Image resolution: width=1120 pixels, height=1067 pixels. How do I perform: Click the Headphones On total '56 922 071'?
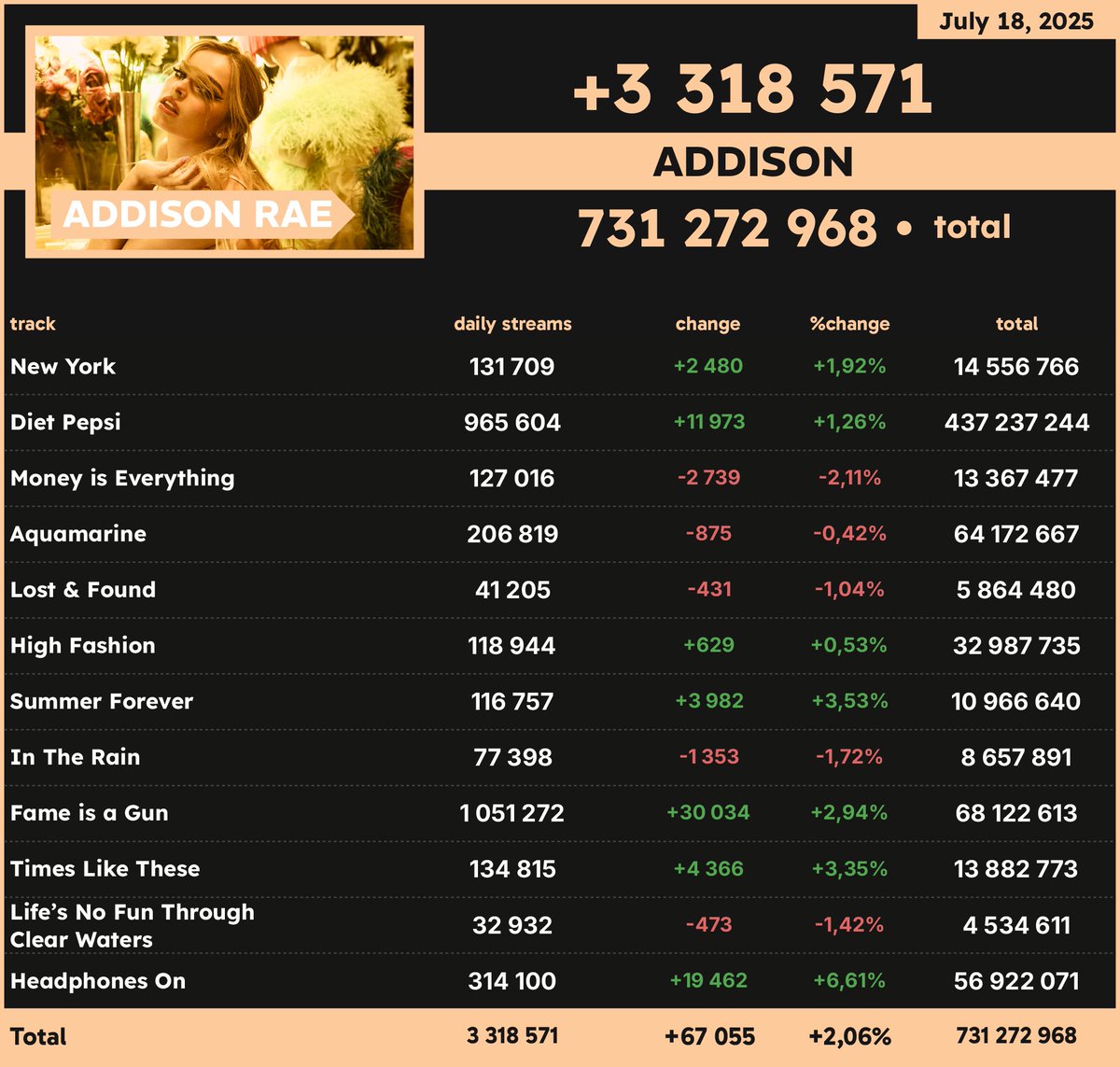1016,981
